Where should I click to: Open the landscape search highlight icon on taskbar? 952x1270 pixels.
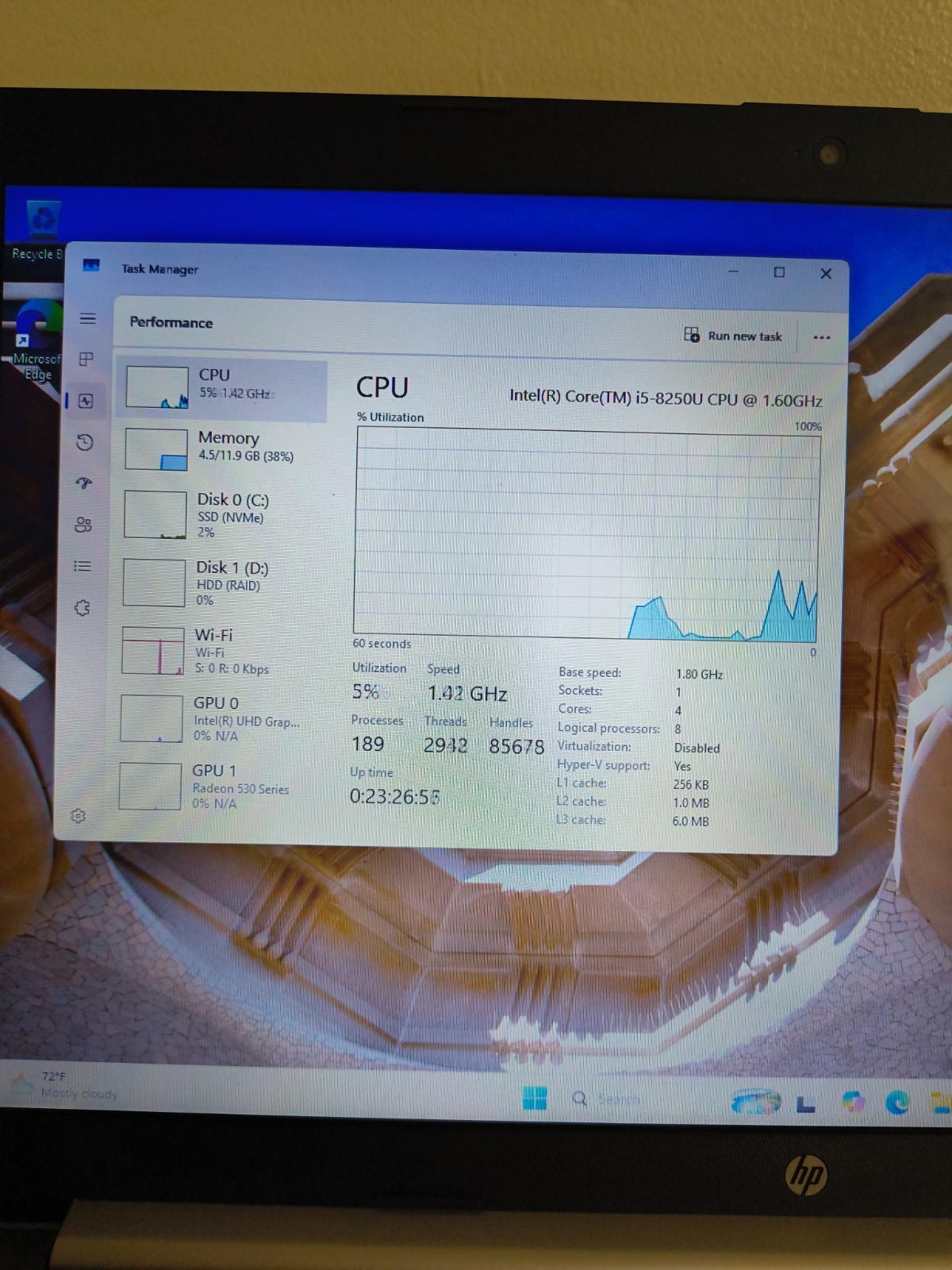point(756,1101)
